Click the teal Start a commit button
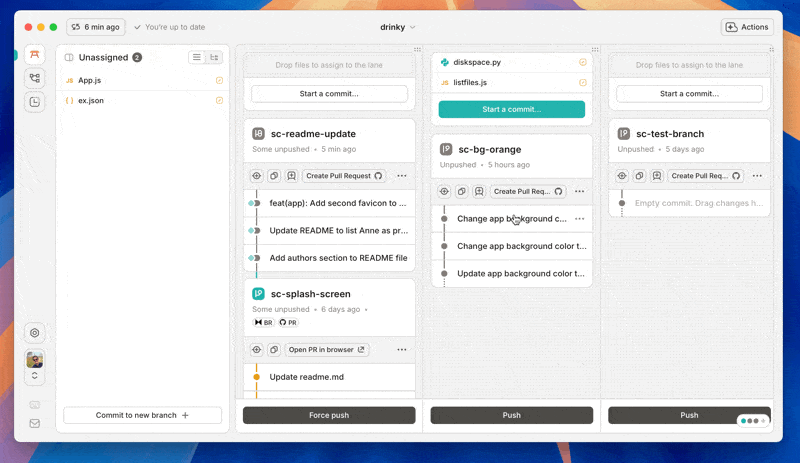The image size is (800, 463). [x=511, y=109]
